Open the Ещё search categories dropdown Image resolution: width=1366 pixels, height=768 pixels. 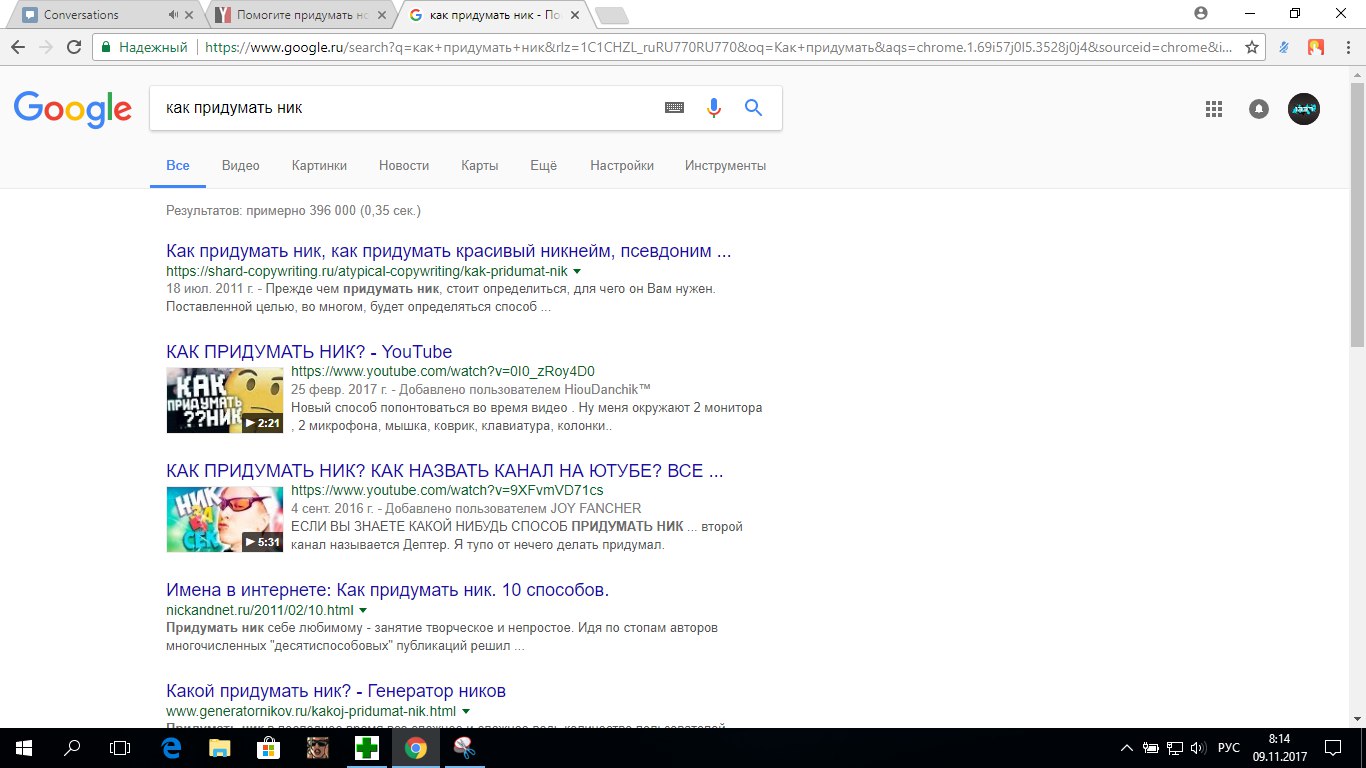[x=543, y=165]
